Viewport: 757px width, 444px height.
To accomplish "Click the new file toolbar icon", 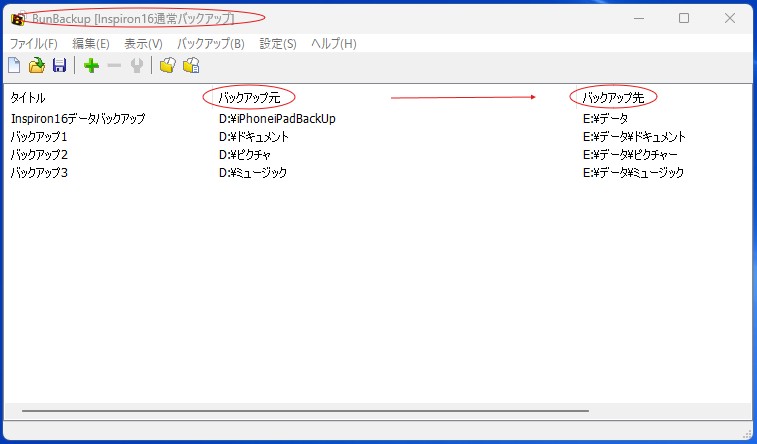I will [14, 66].
